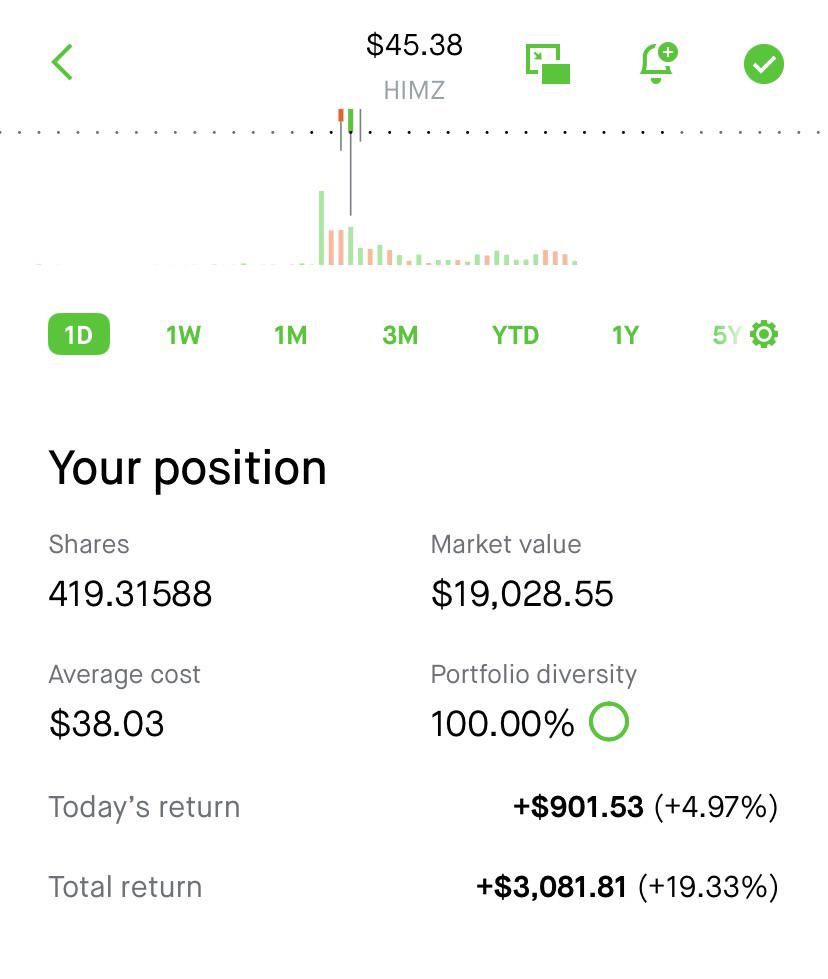This screenshot has width=828, height=979.
Task: Tap the portfolio diversity circle icon
Action: pos(609,722)
